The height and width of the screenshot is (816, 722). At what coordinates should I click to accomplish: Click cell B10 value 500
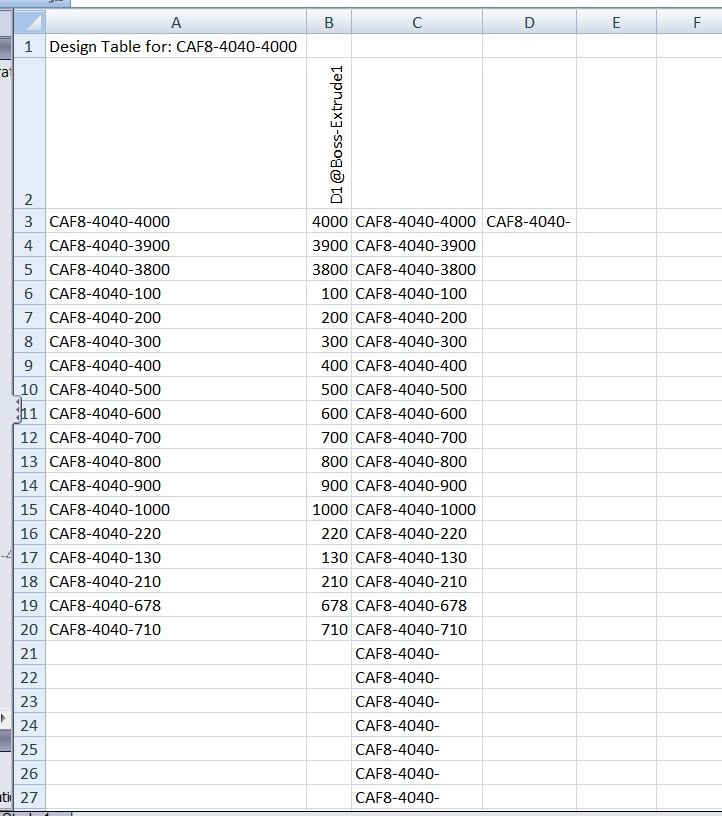(329, 389)
